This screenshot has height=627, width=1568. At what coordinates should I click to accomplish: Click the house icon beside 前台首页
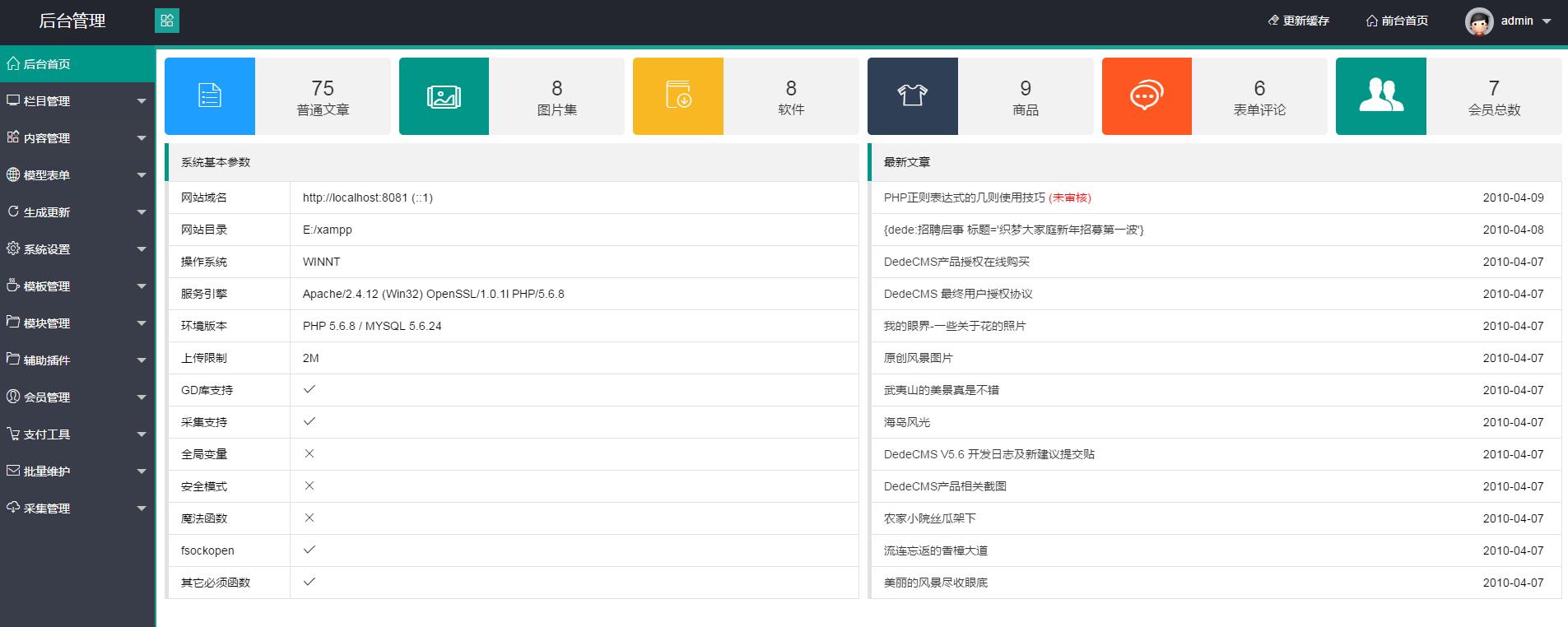[x=1372, y=21]
